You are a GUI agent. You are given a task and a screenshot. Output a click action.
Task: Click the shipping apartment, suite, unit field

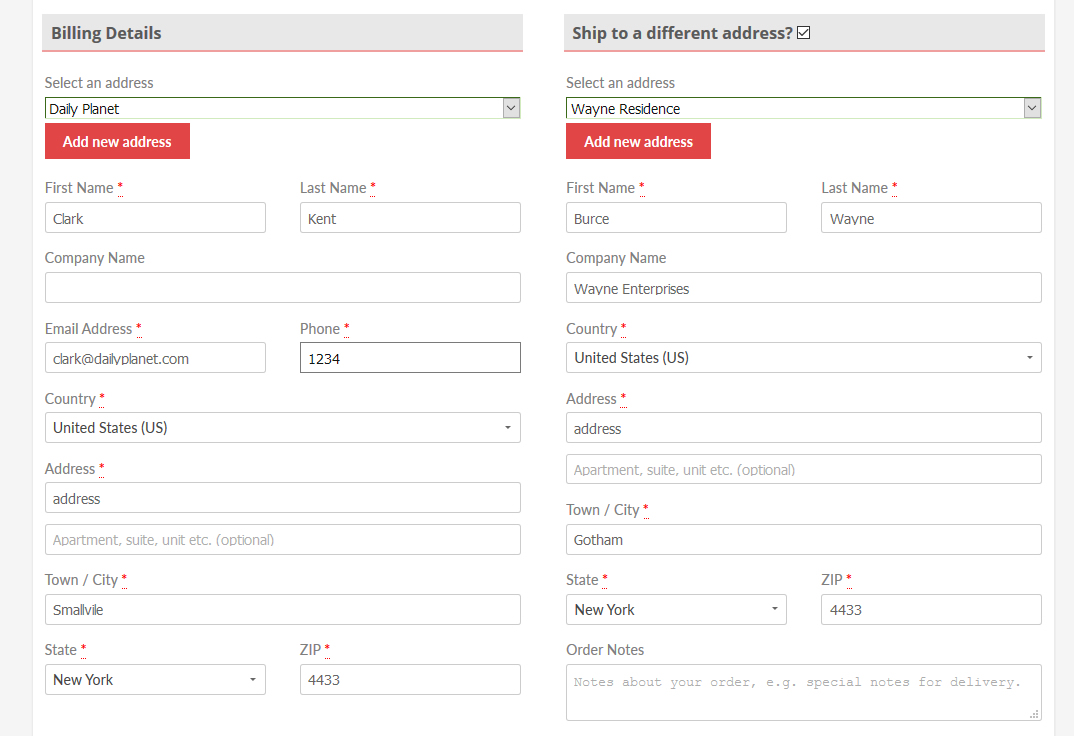pos(803,469)
